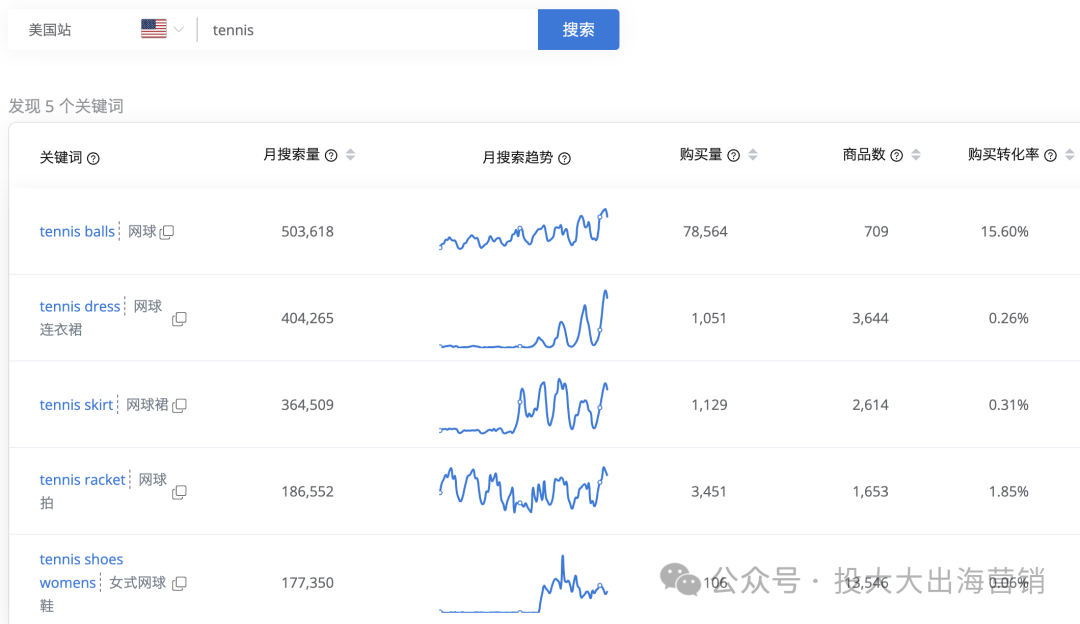Select the 1.85% conversion rate value
Image resolution: width=1080 pixels, height=624 pixels.
[x=1008, y=492]
